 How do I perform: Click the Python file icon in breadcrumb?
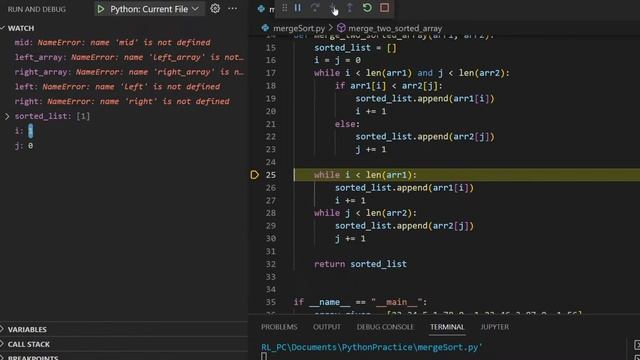click(265, 28)
